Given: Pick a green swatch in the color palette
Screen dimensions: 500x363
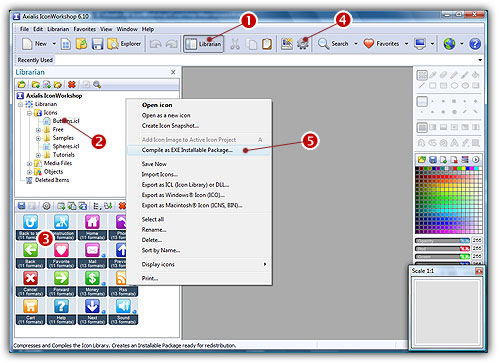Looking at the screenshot, I should (448, 197).
